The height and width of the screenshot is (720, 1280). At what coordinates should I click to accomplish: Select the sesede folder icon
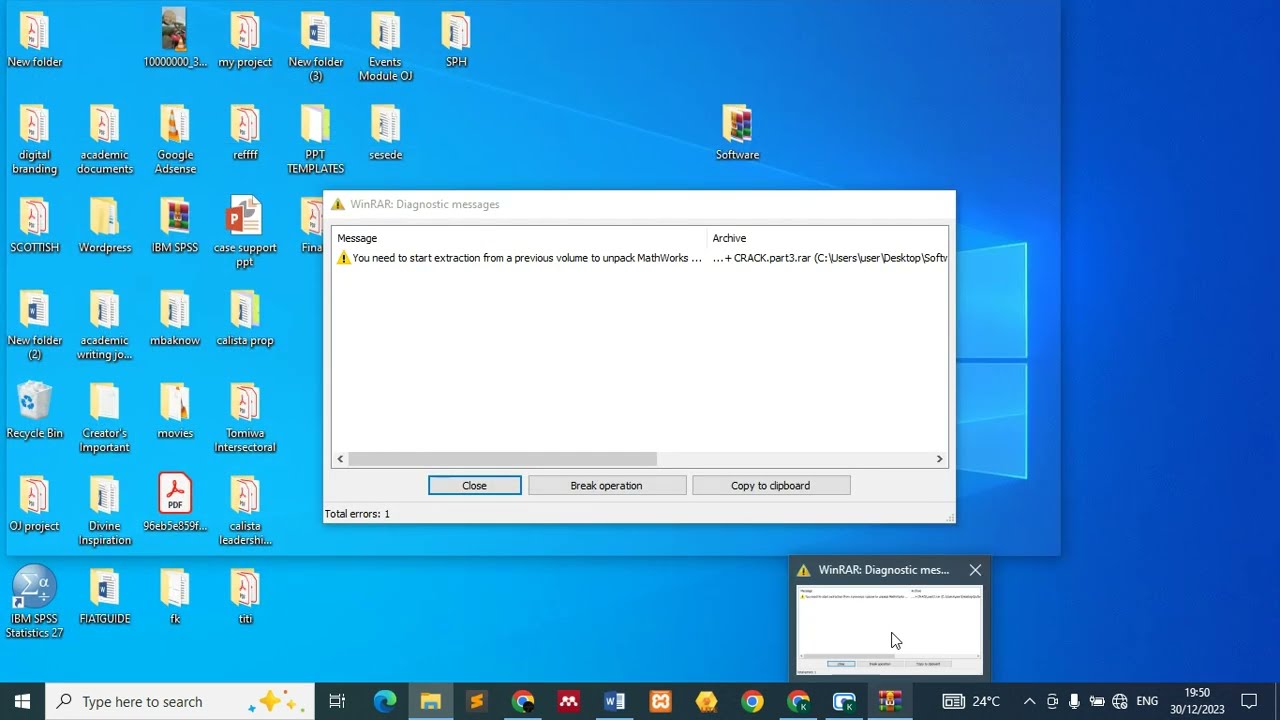[385, 133]
